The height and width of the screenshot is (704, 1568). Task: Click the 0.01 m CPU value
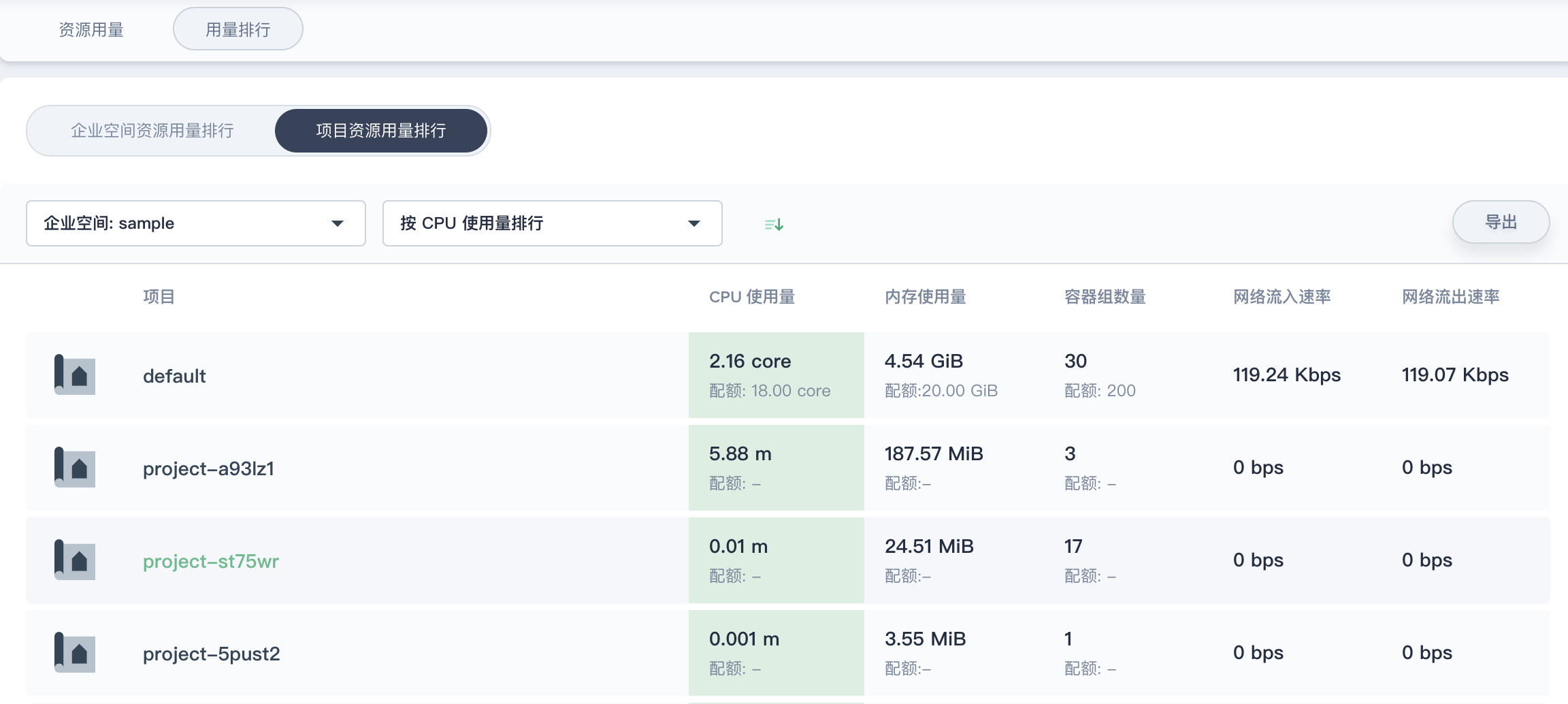click(x=738, y=546)
